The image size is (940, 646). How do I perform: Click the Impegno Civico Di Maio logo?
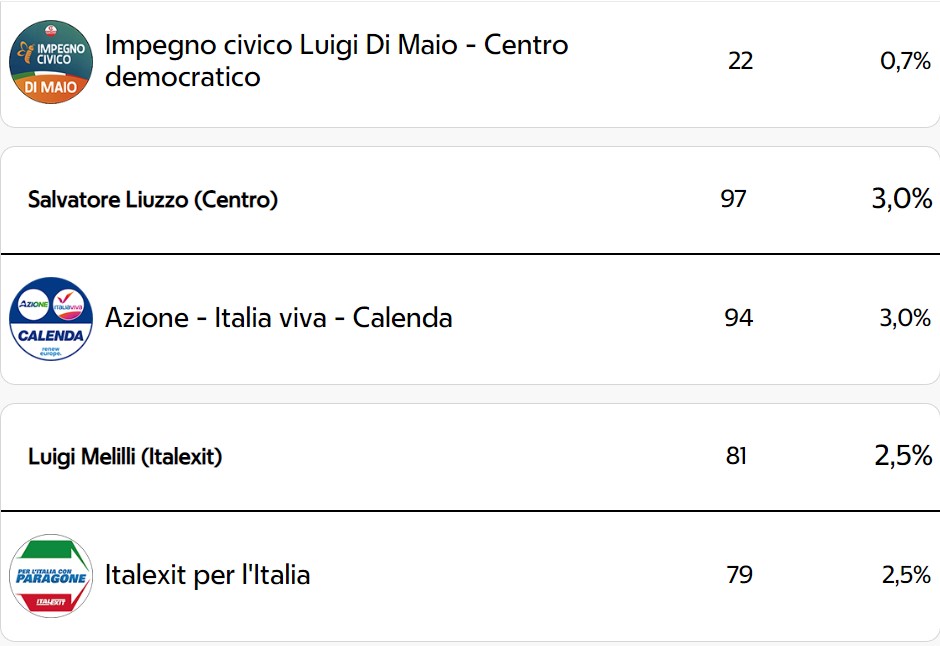[51, 62]
